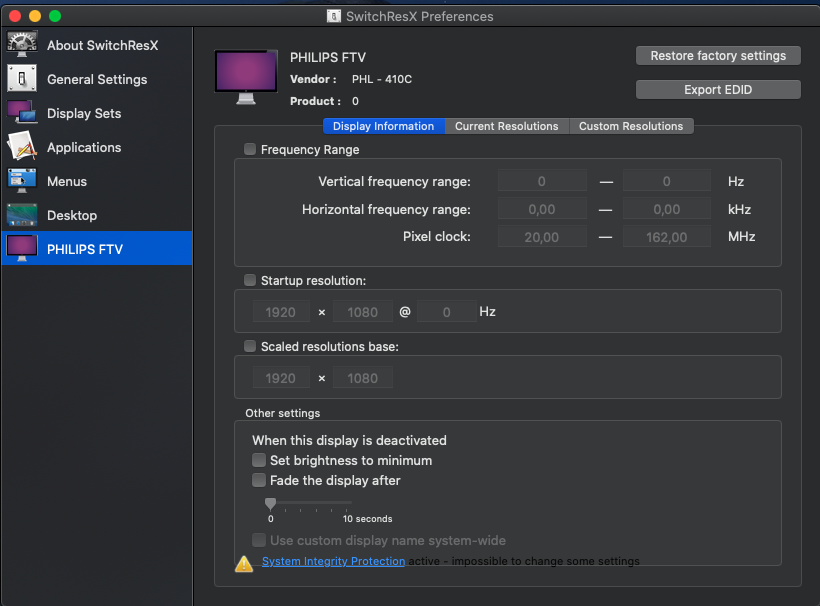Close the SwitchResX Preferences window

tap(15, 16)
